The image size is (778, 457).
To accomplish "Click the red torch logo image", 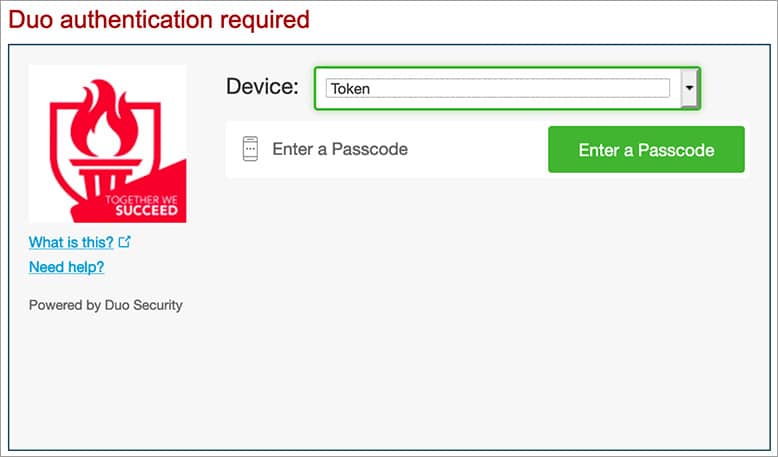I will tap(108, 143).
